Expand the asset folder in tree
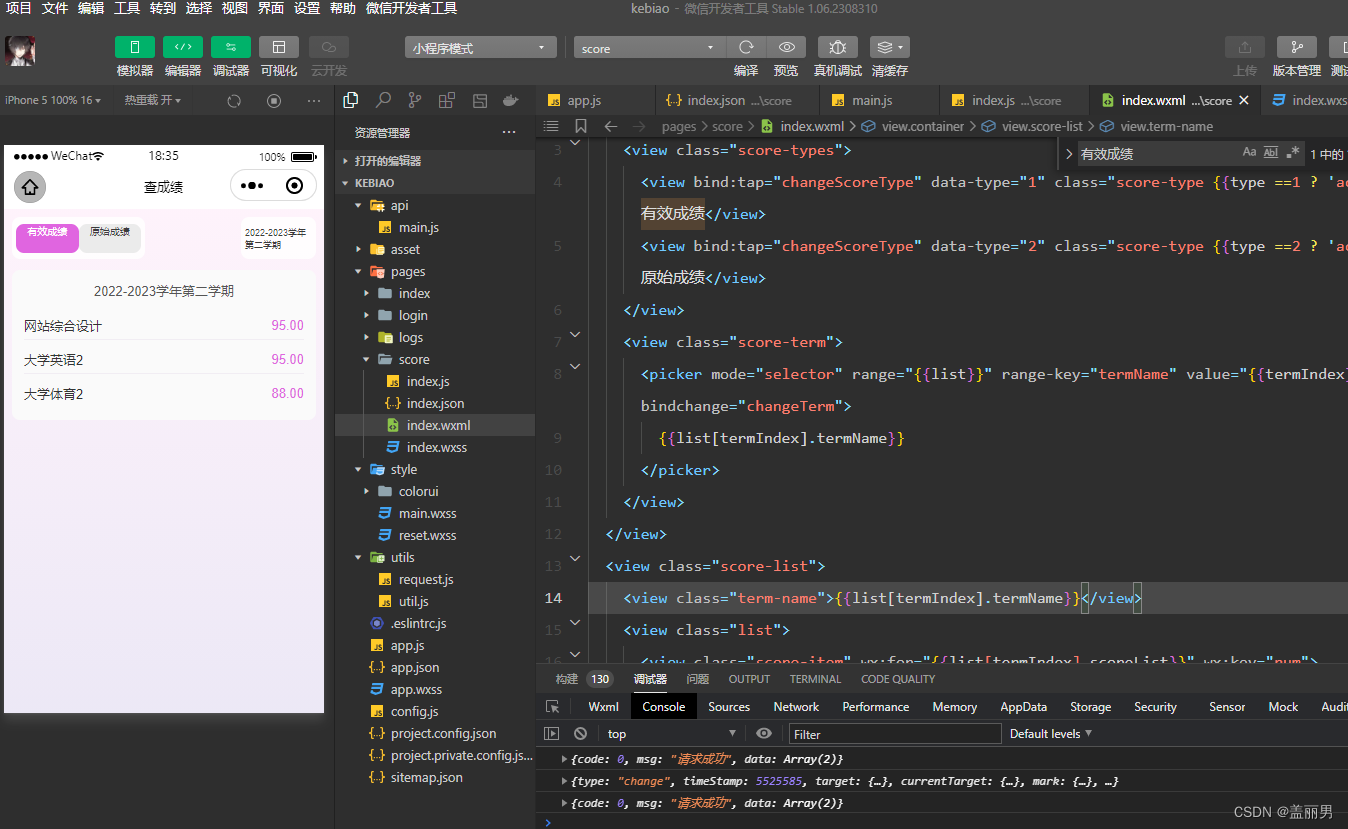 tap(405, 249)
